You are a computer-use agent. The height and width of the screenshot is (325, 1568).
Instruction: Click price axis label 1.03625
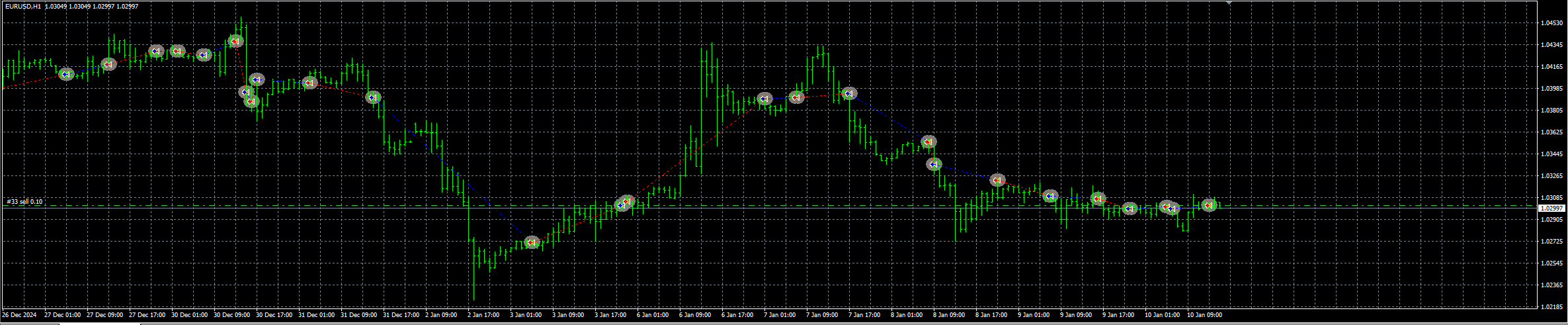(x=1551, y=132)
